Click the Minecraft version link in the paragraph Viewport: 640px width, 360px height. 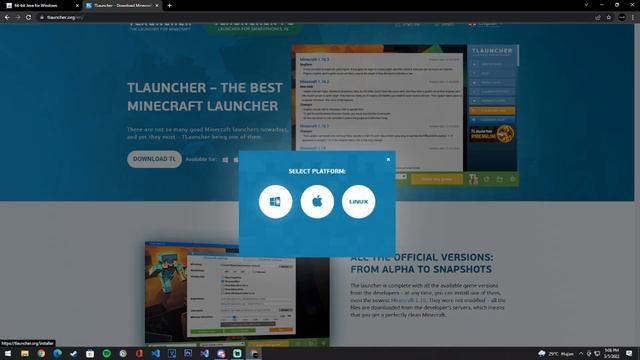409,300
